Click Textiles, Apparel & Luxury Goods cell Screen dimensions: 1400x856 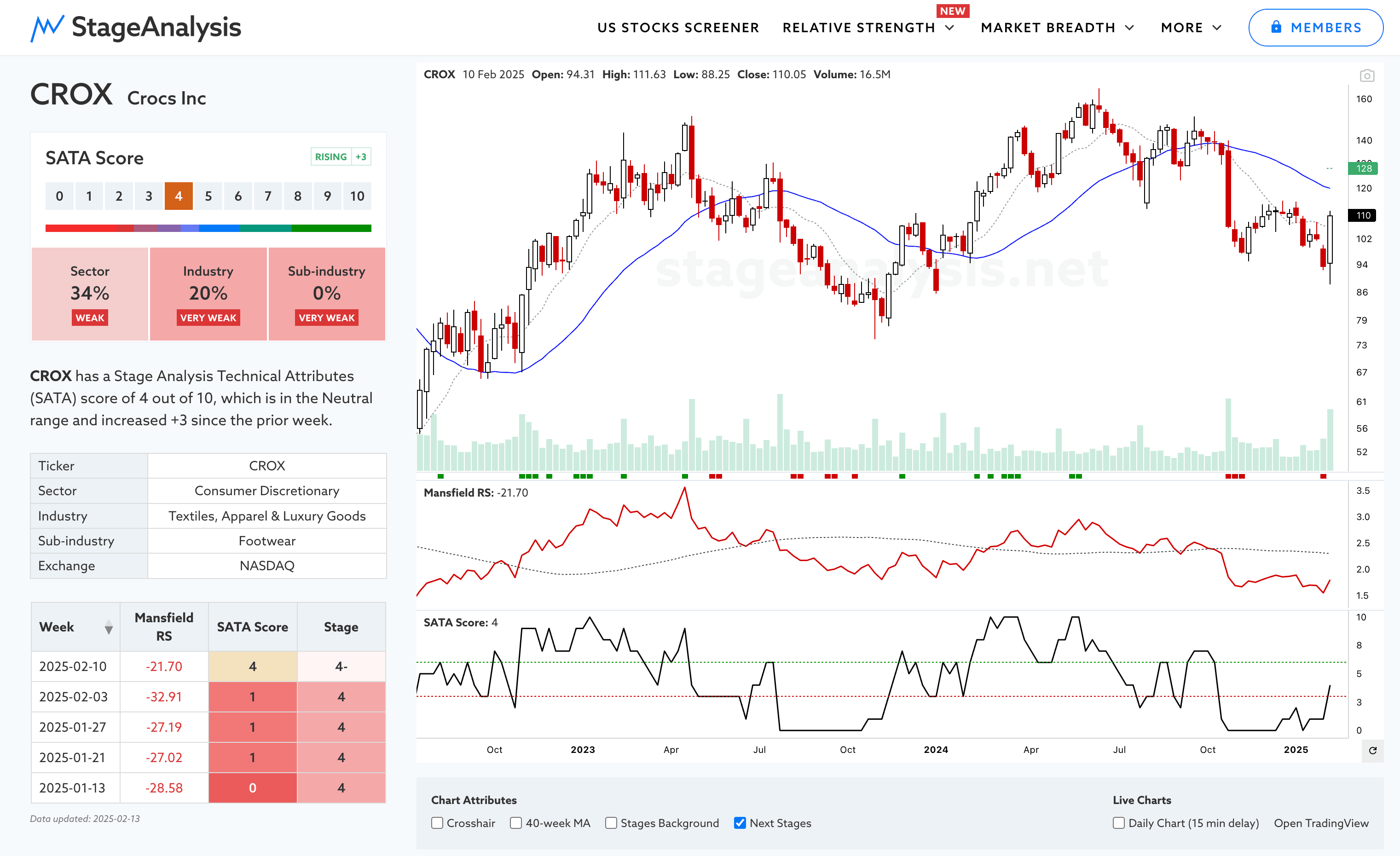(267, 516)
